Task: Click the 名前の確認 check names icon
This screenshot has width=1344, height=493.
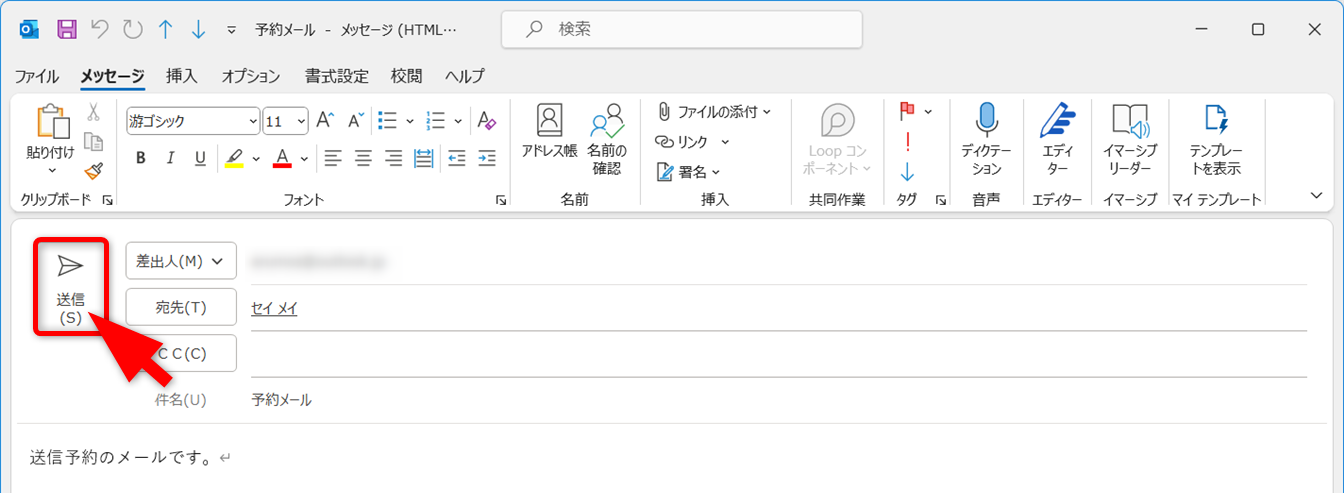Action: [606, 132]
